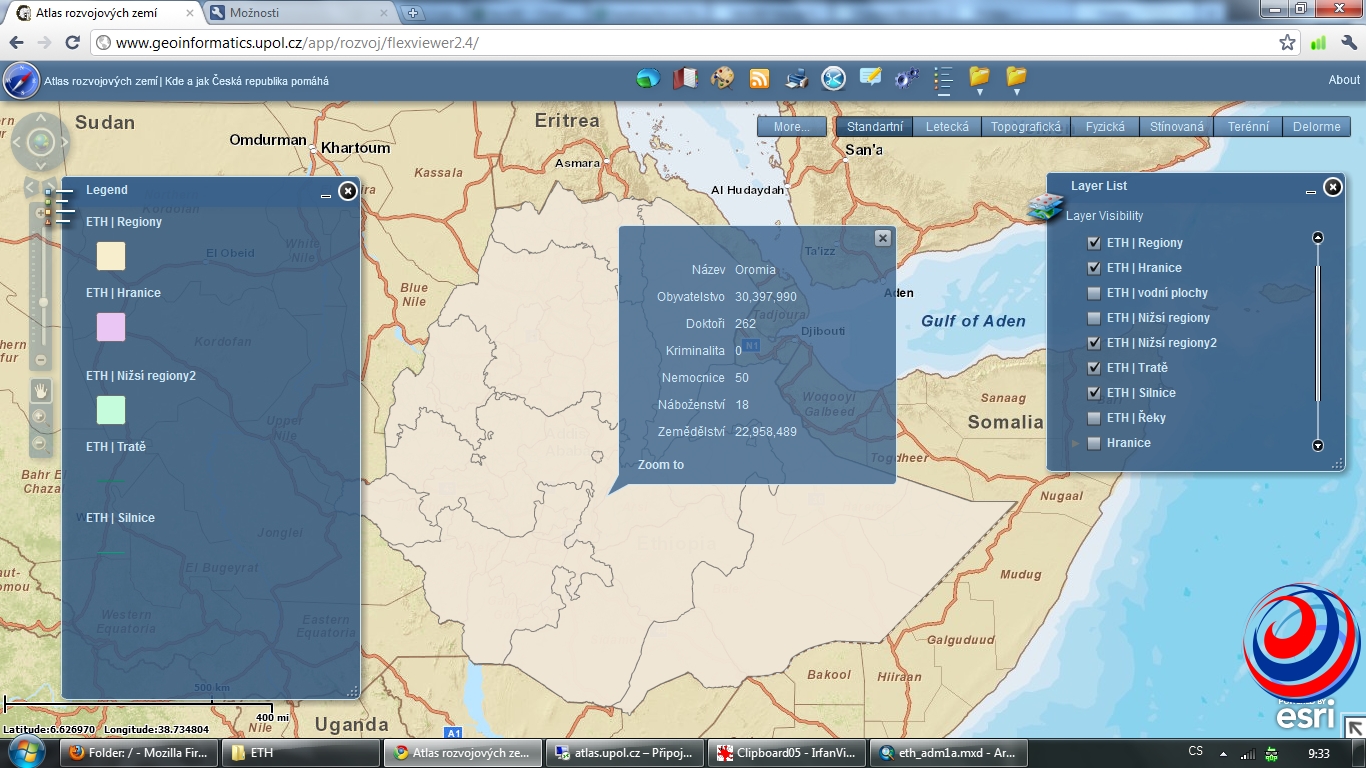Open the print widget

(x=796, y=78)
